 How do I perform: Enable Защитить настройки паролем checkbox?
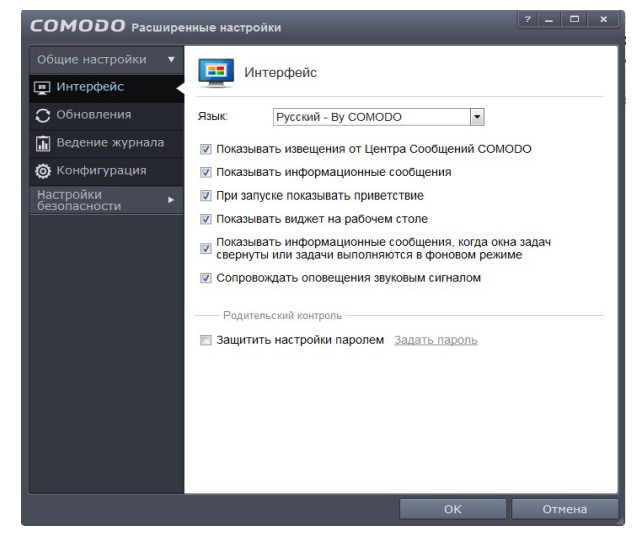click(x=206, y=340)
